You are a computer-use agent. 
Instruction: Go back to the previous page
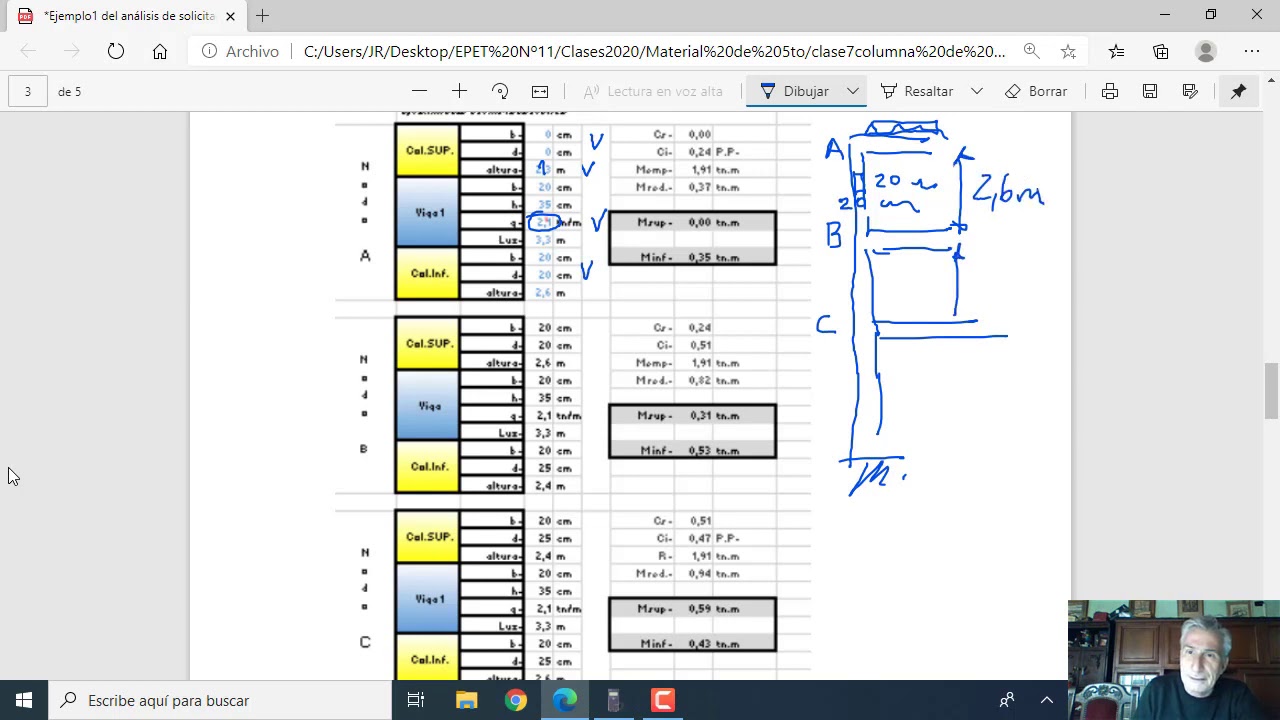(28, 51)
